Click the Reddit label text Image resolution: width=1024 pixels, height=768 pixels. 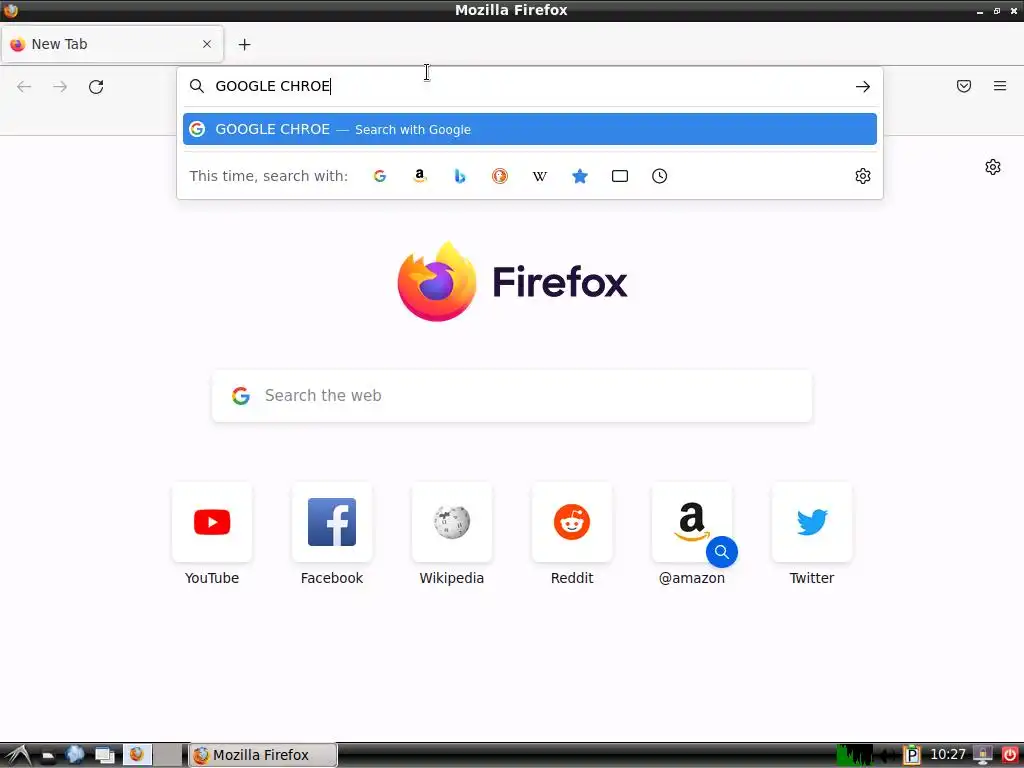[x=572, y=578]
